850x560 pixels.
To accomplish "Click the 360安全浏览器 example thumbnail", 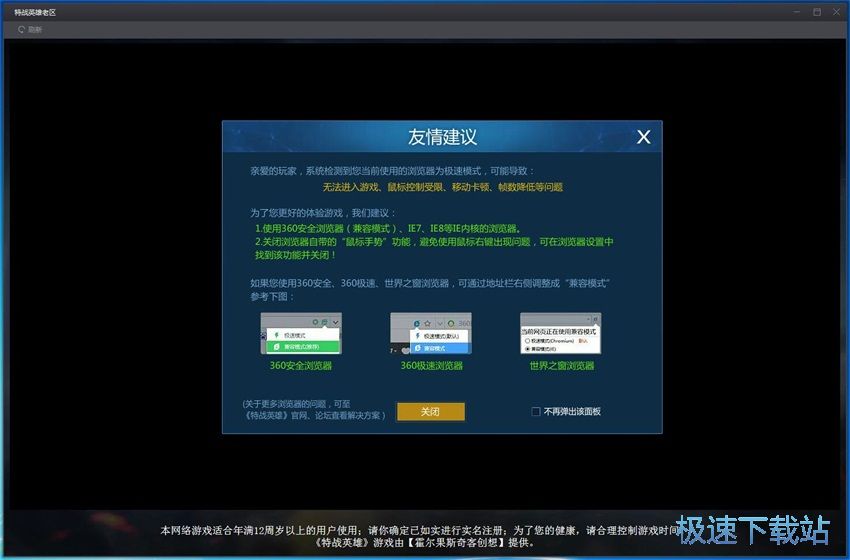I will (301, 333).
